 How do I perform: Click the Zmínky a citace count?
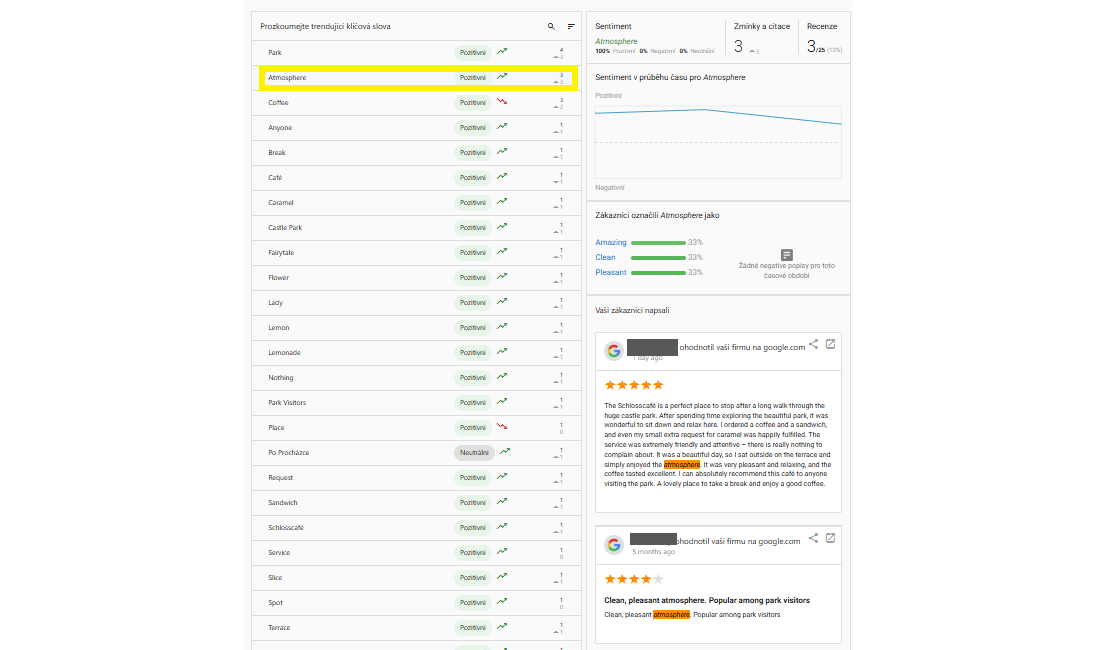tap(738, 46)
